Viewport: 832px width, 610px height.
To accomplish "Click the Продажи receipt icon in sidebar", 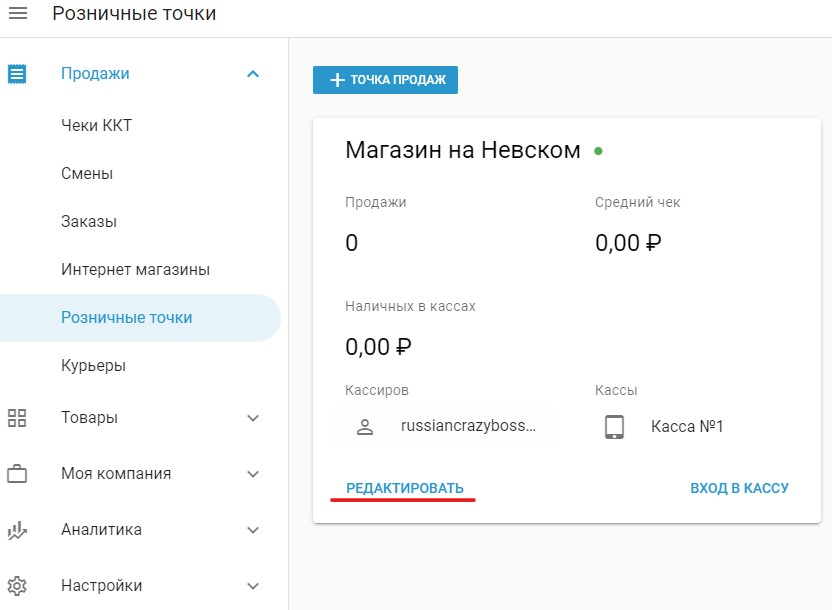I will (x=17, y=74).
